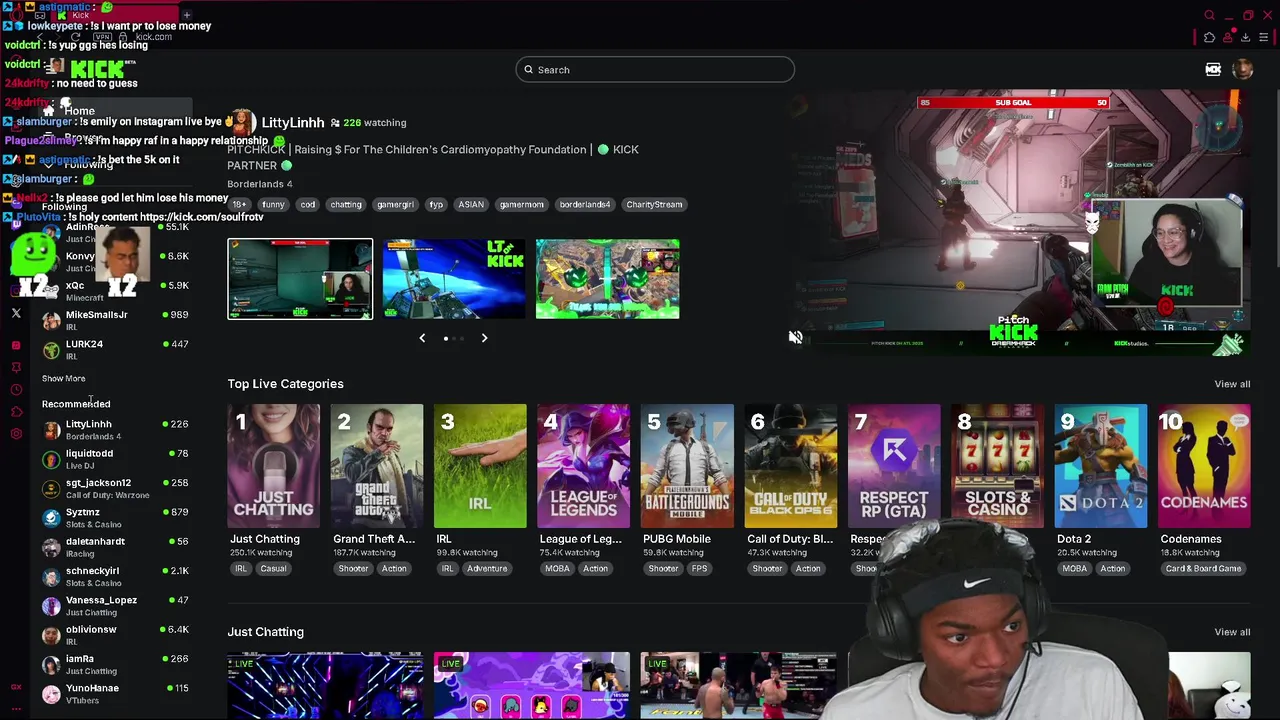Click the 'gamergirl' tag
The image size is (1280, 720).
point(395,204)
